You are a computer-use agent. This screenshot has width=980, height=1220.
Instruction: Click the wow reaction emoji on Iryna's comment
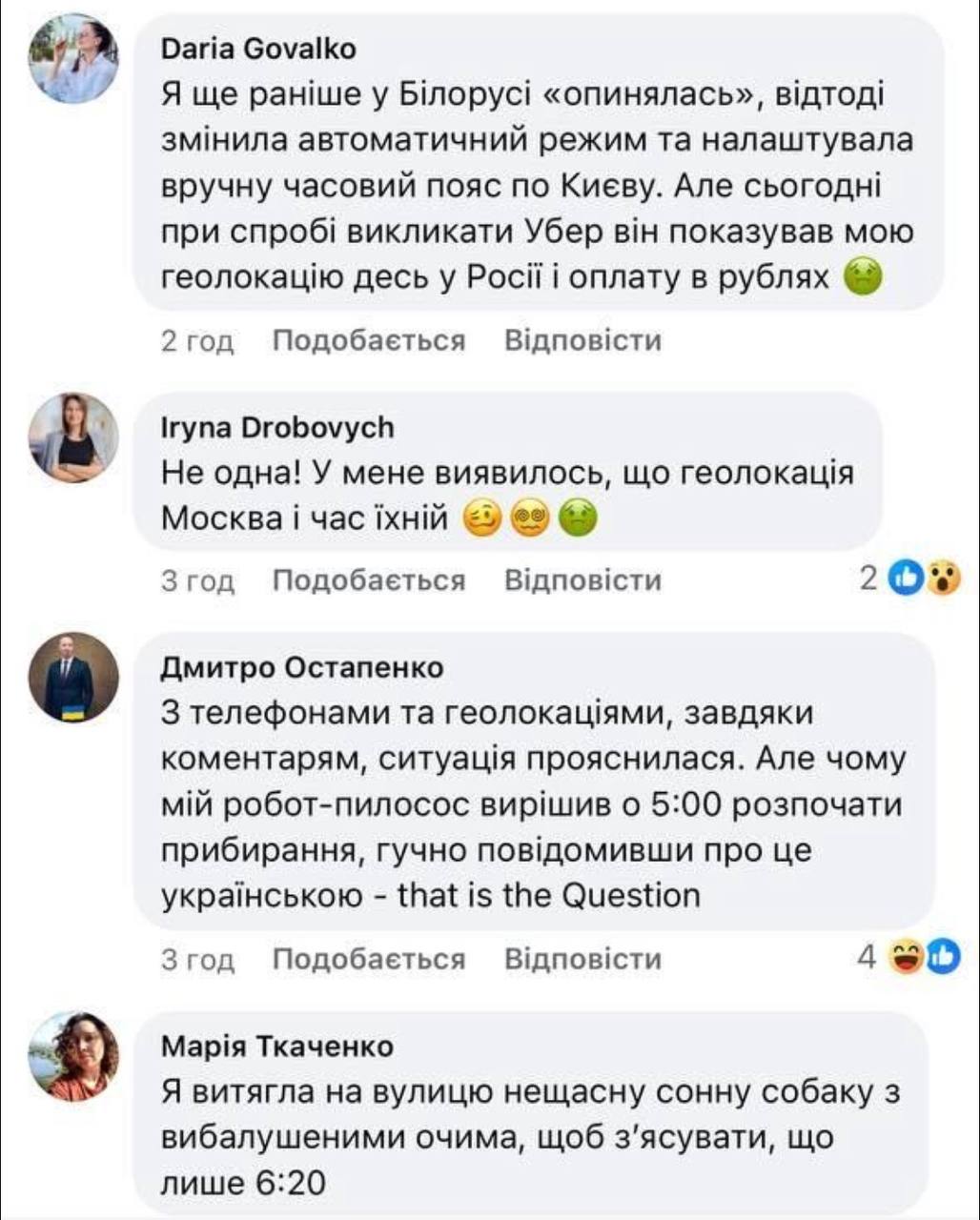click(941, 578)
